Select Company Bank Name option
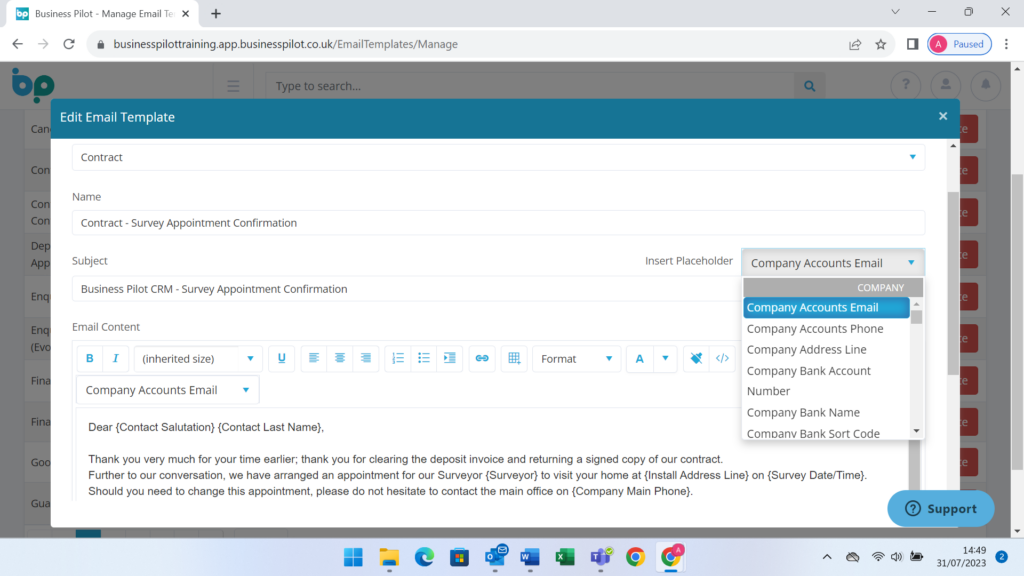 (826, 412)
